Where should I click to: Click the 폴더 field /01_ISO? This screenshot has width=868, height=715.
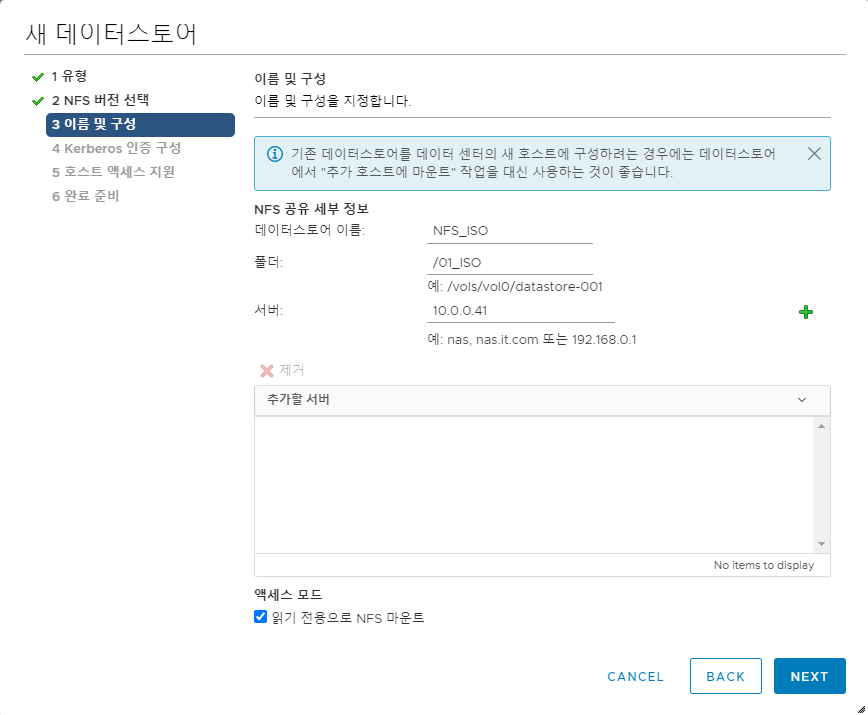[509, 262]
